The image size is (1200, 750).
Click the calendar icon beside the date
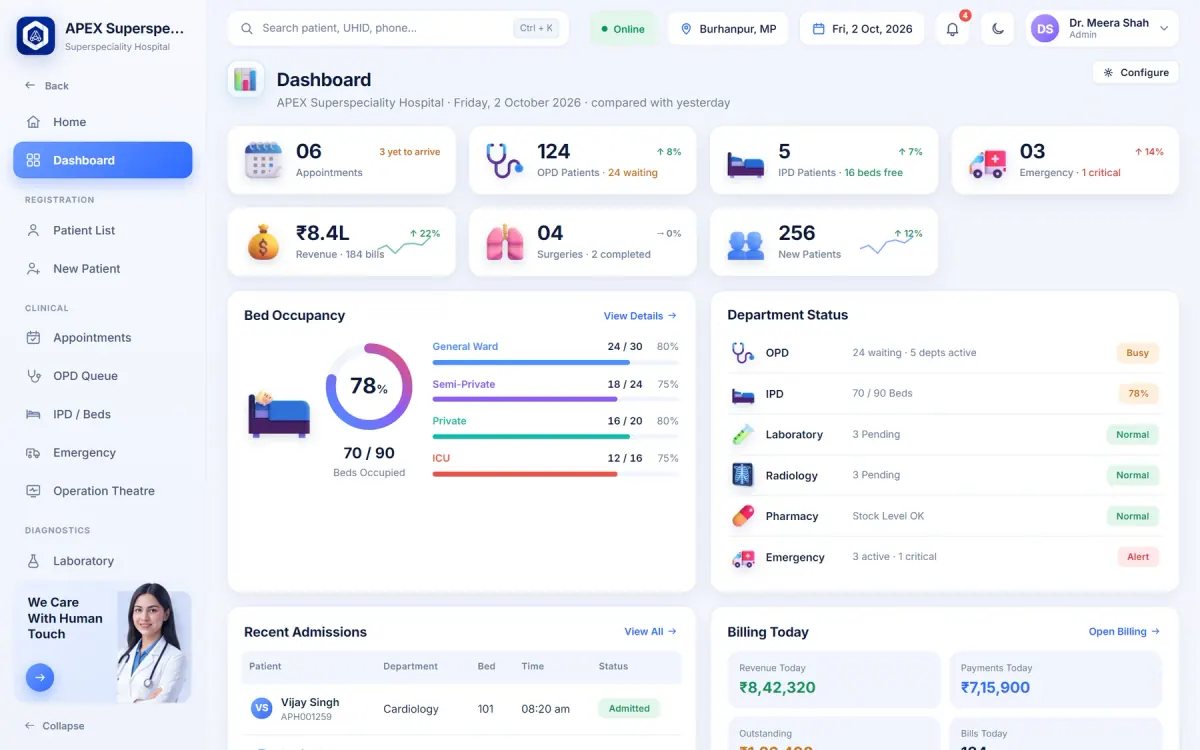[x=818, y=29]
